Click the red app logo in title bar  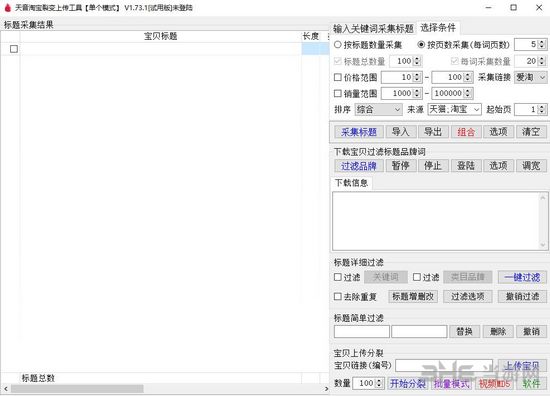8,7
